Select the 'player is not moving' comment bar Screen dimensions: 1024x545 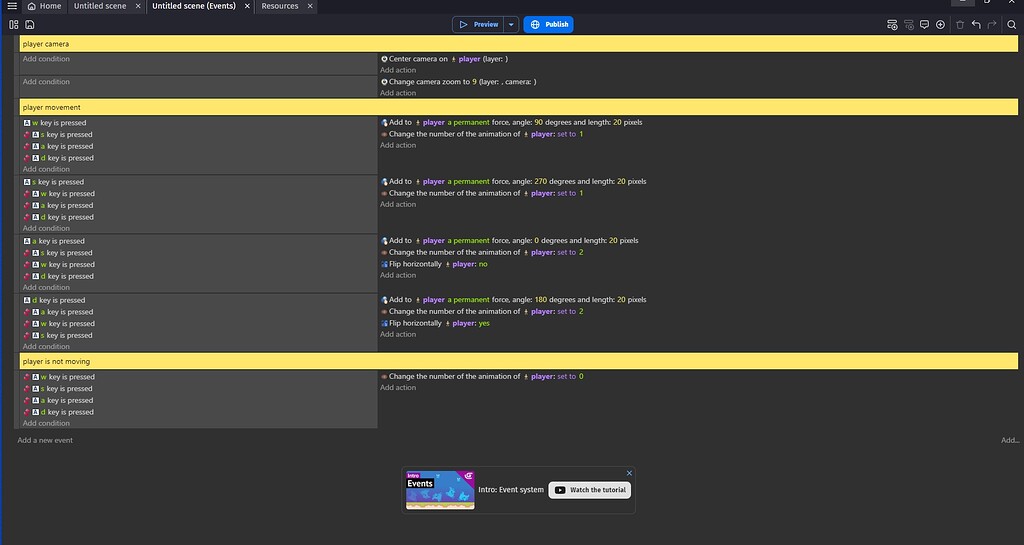point(519,362)
